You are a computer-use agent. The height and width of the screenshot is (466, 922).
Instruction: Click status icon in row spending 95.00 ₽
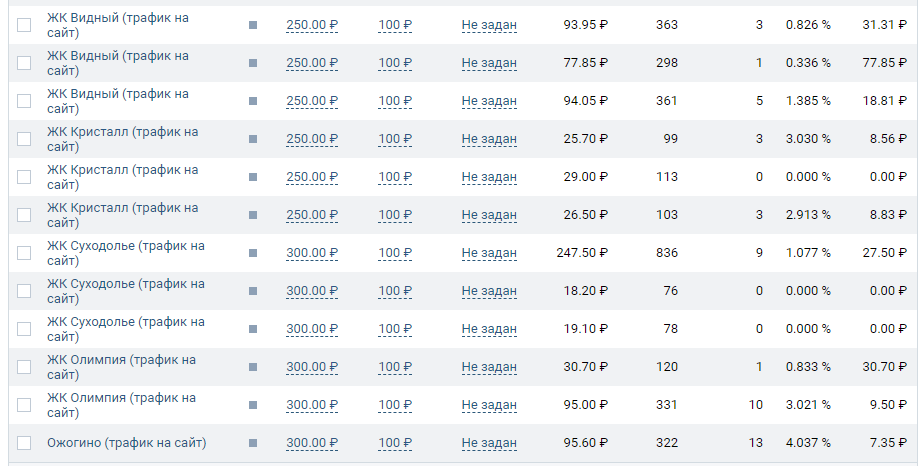click(253, 405)
